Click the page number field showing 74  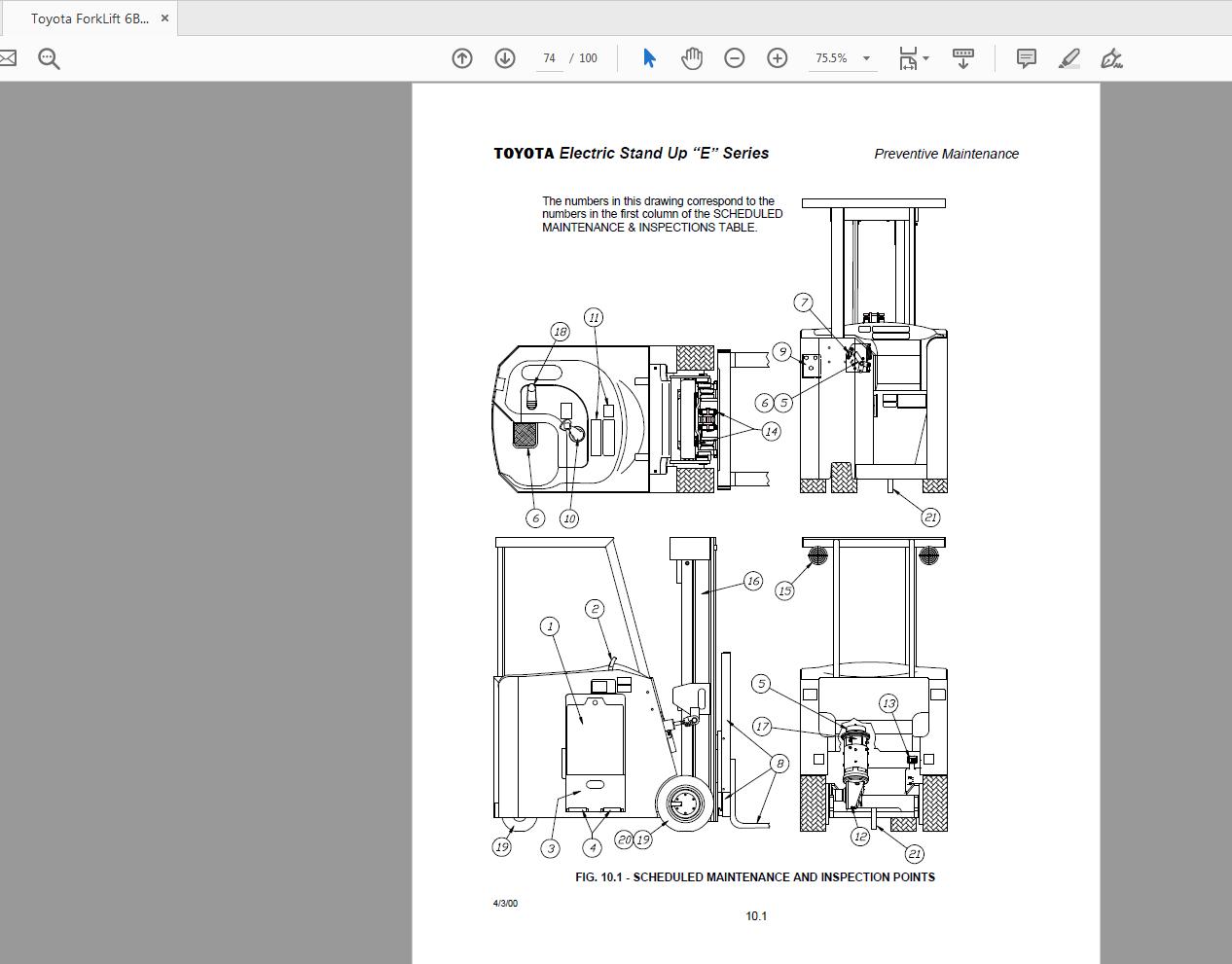pyautogui.click(x=548, y=58)
